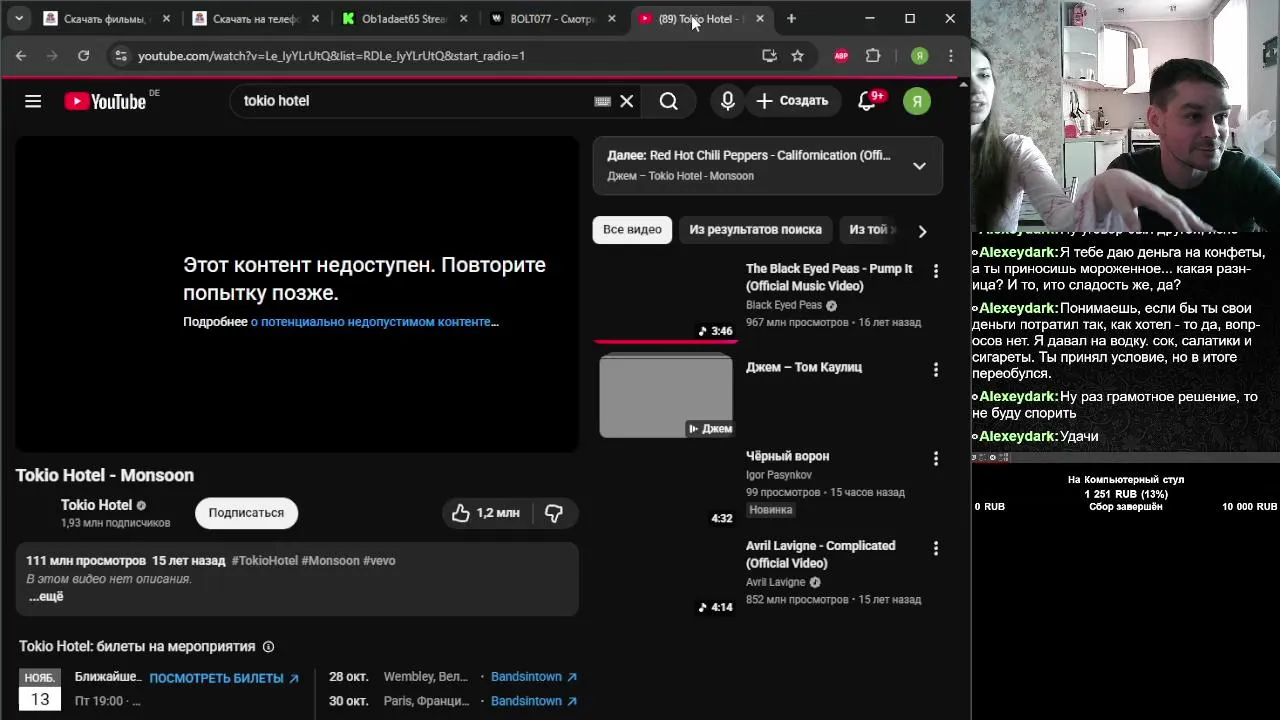The image size is (1280, 720).
Task: Show info icon next to event tickets heading
Action: [268, 647]
